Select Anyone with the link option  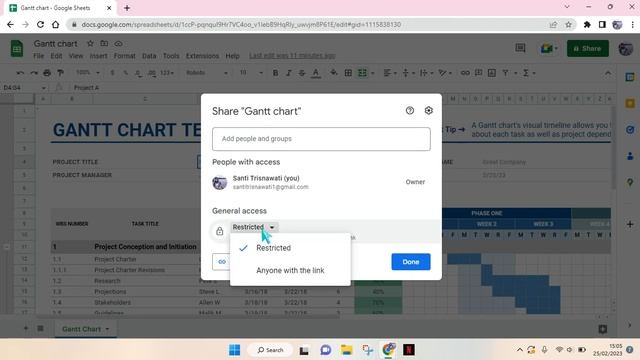pyautogui.click(x=290, y=270)
